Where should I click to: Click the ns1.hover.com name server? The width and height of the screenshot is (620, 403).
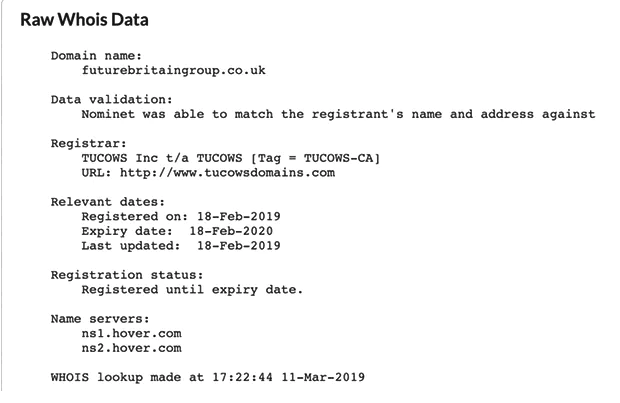pyautogui.click(x=132, y=334)
